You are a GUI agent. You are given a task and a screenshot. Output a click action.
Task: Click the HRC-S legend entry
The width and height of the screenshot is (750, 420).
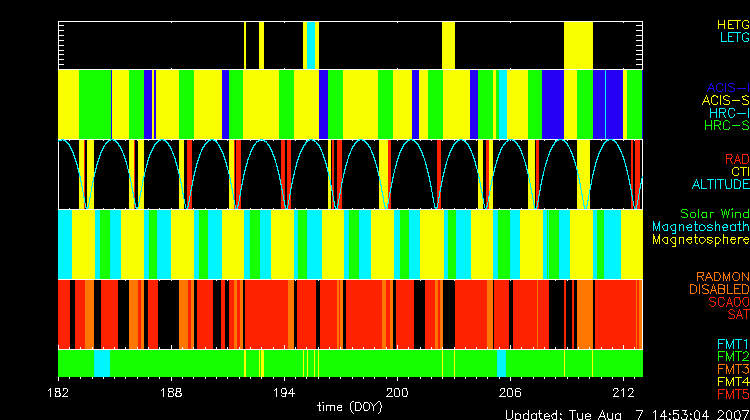[x=727, y=126]
